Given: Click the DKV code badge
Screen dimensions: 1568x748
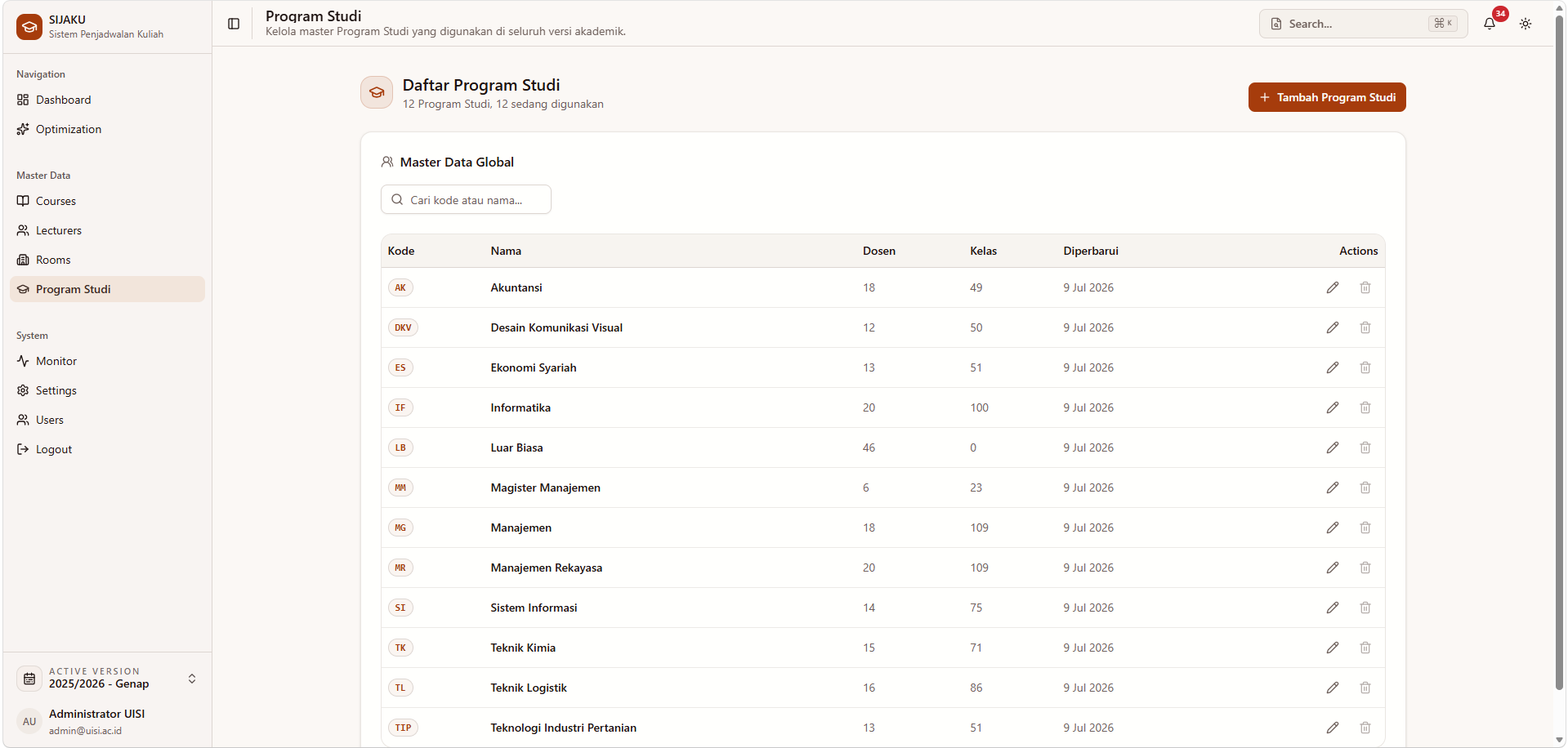Looking at the screenshot, I should tap(403, 327).
